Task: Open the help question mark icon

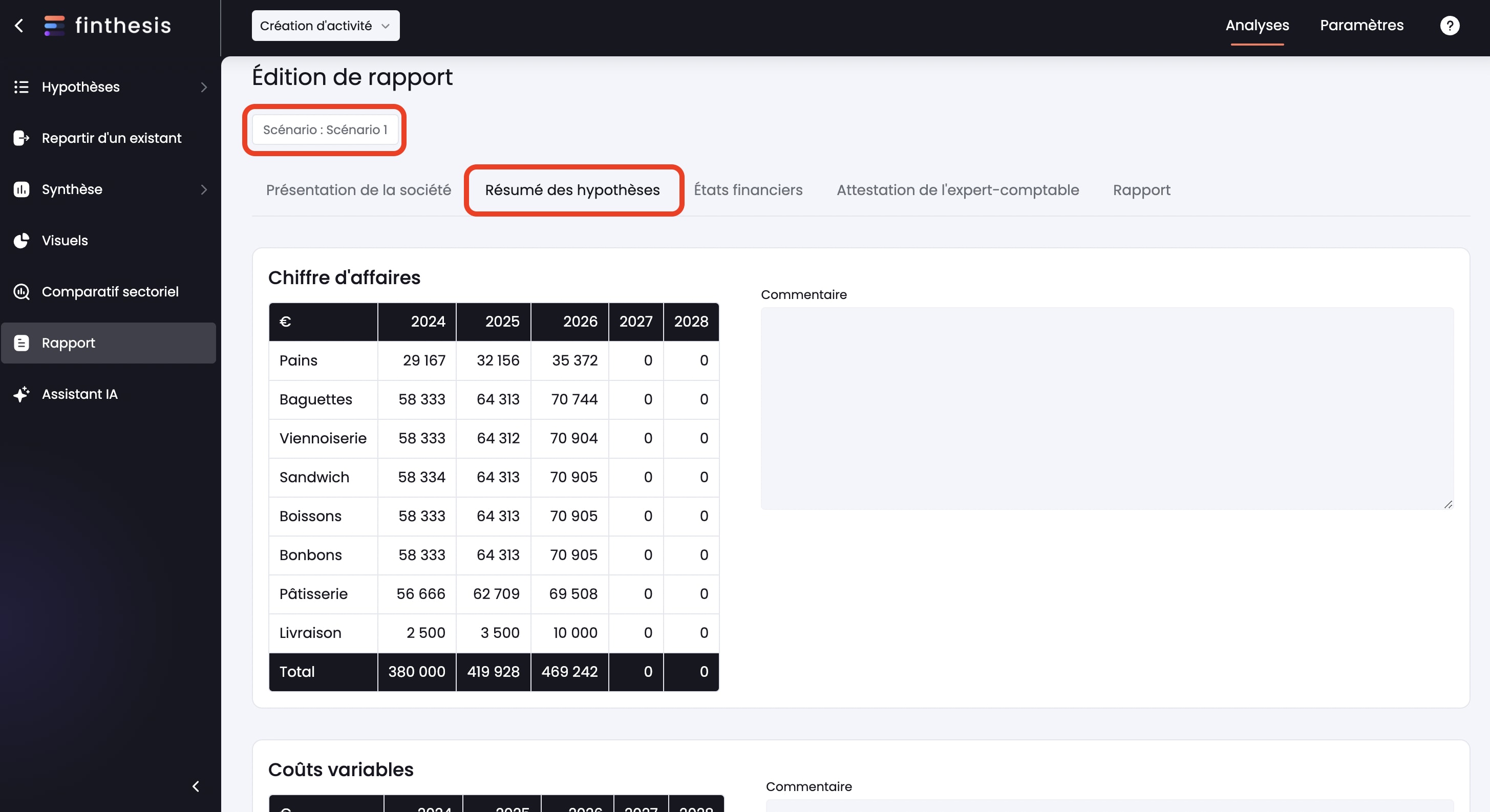Action: (x=1450, y=26)
